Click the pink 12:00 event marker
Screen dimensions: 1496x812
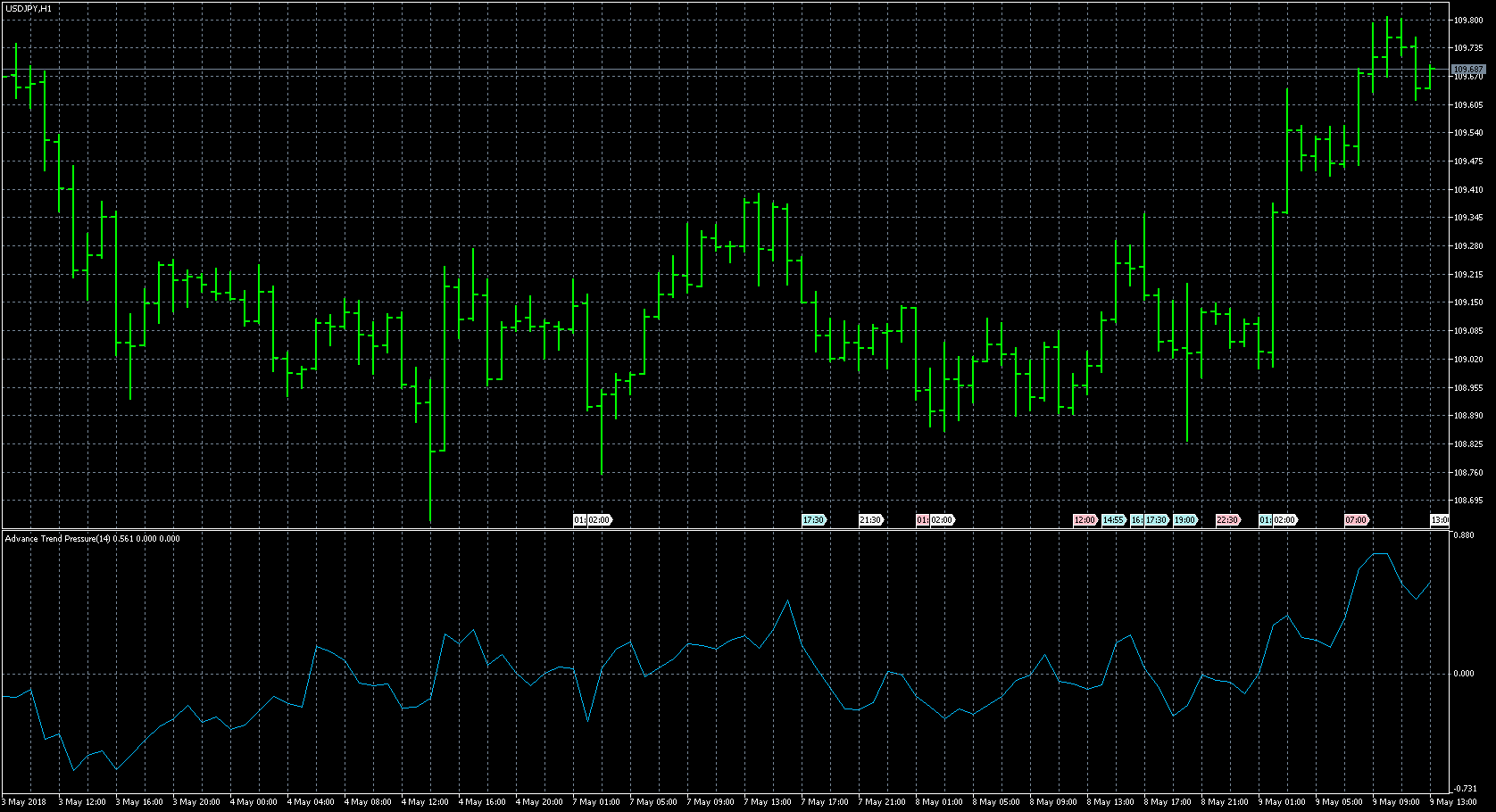click(x=1085, y=520)
